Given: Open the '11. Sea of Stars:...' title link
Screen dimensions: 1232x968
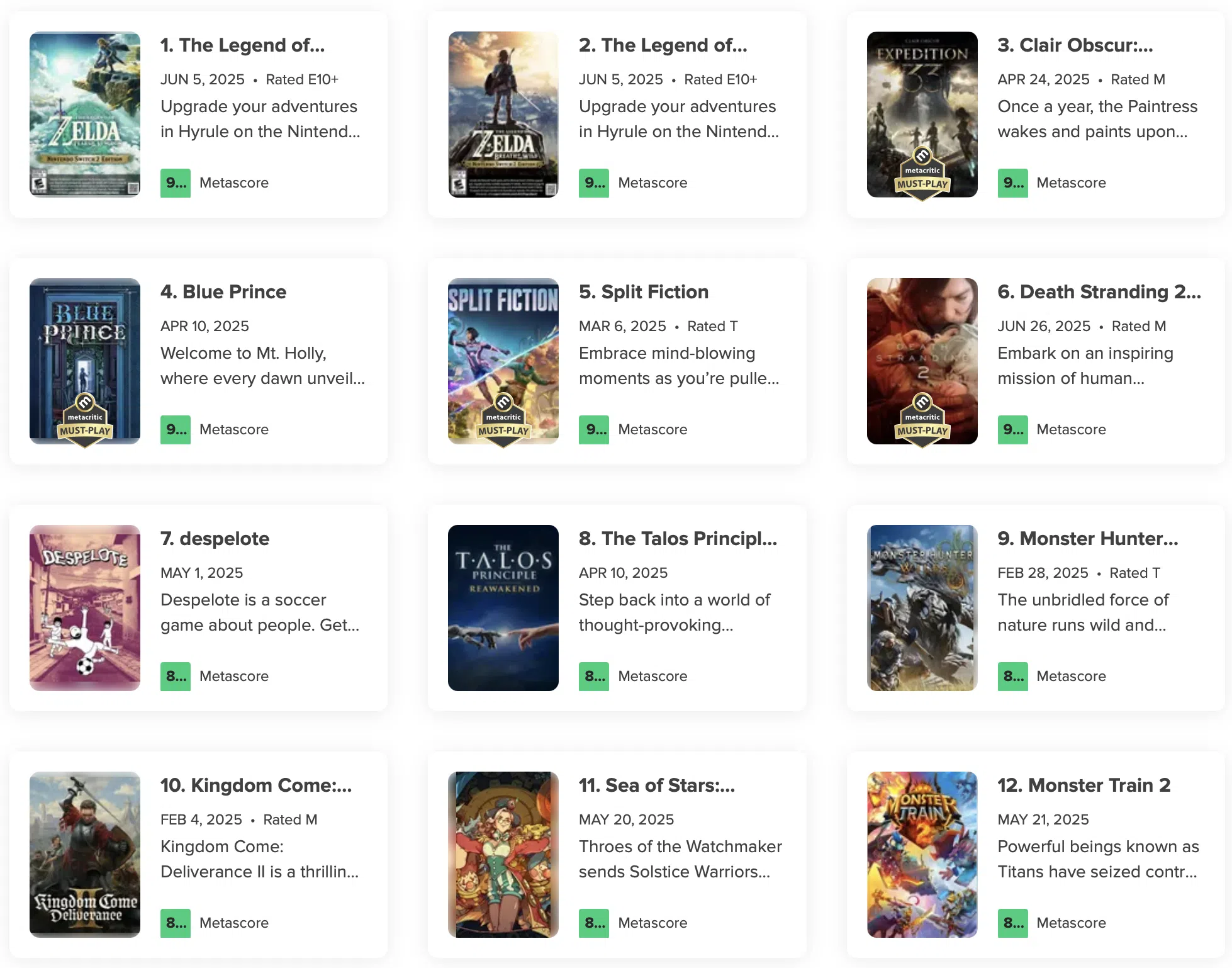Looking at the screenshot, I should point(656,785).
